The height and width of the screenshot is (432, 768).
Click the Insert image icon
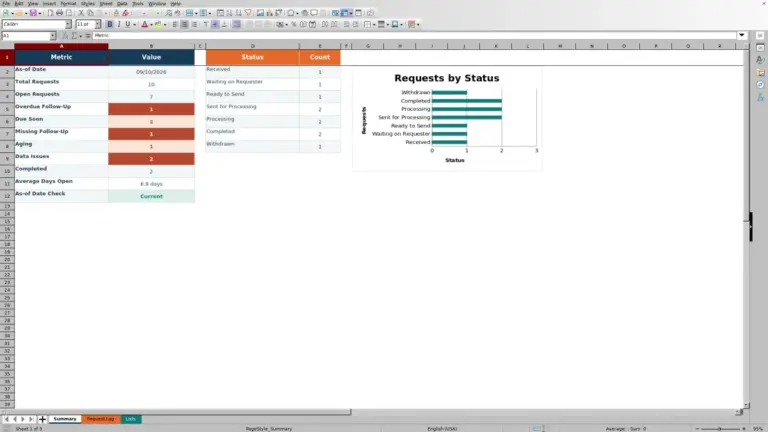pyautogui.click(x=260, y=13)
